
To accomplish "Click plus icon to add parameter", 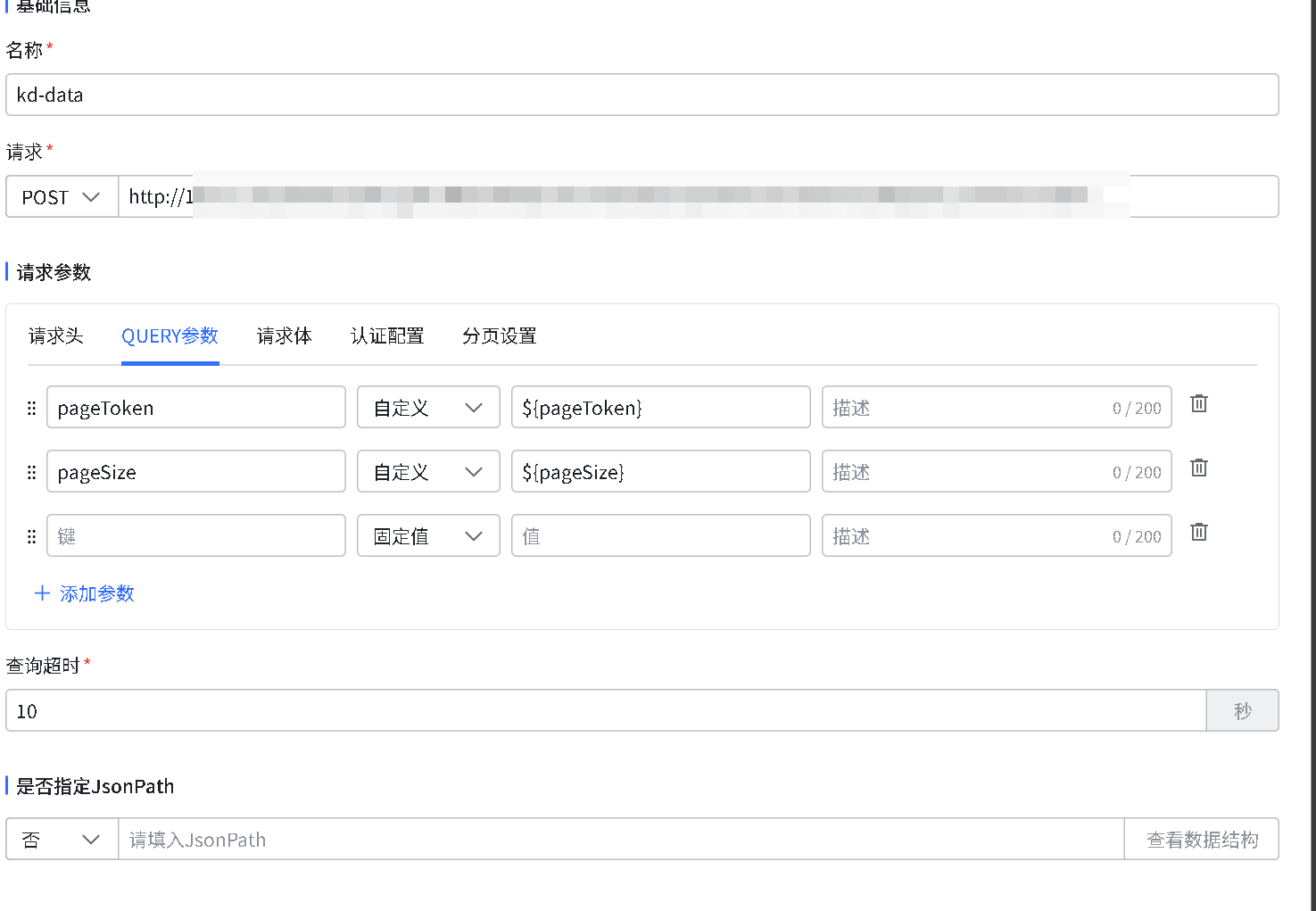I will tap(42, 593).
